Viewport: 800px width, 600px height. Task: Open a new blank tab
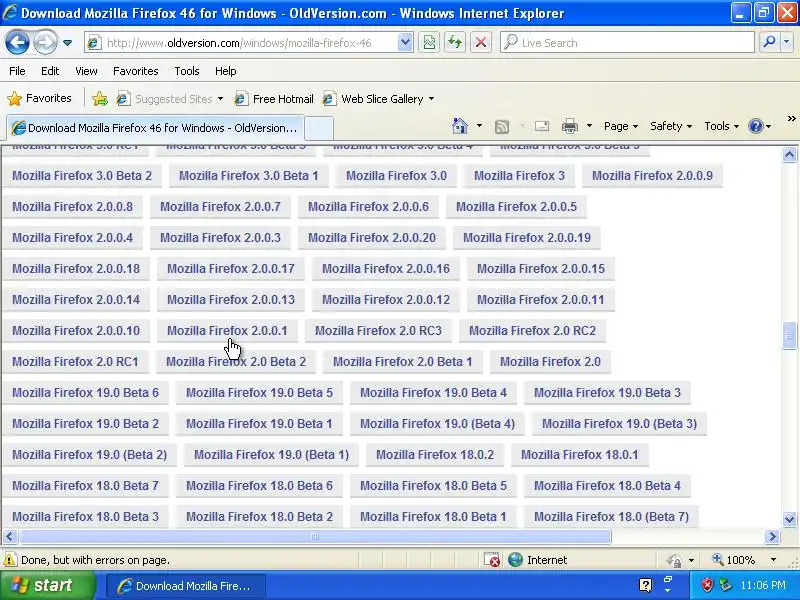319,128
